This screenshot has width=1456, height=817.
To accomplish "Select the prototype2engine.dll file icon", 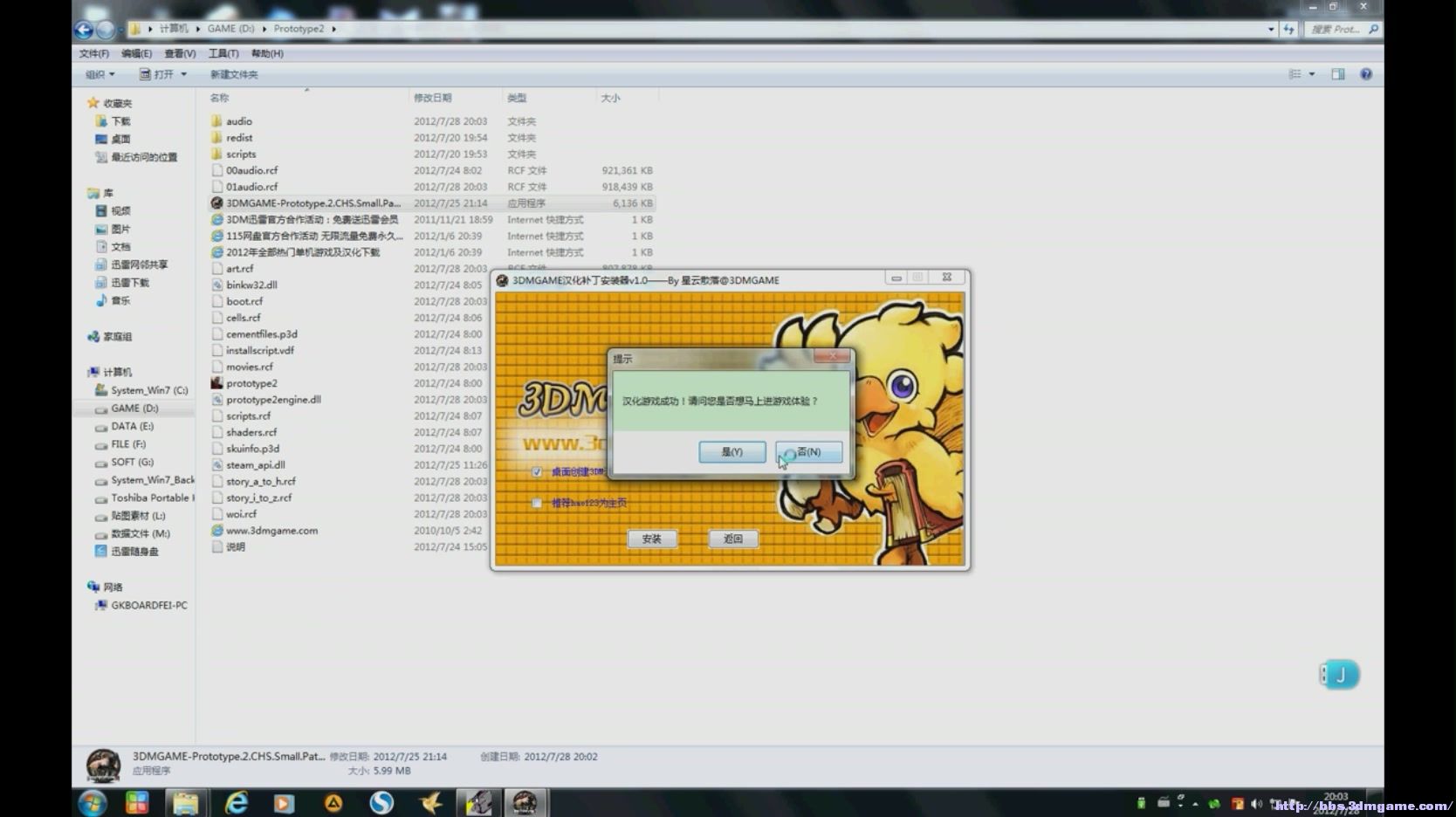I will tap(216, 400).
